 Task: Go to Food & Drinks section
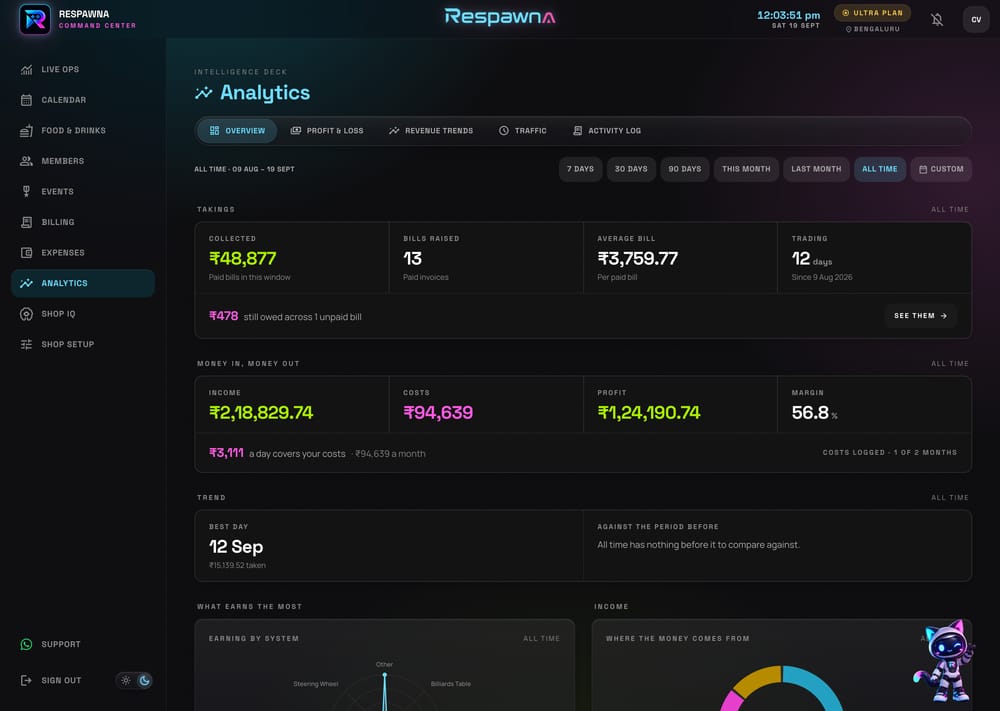pyautogui.click(x=83, y=131)
